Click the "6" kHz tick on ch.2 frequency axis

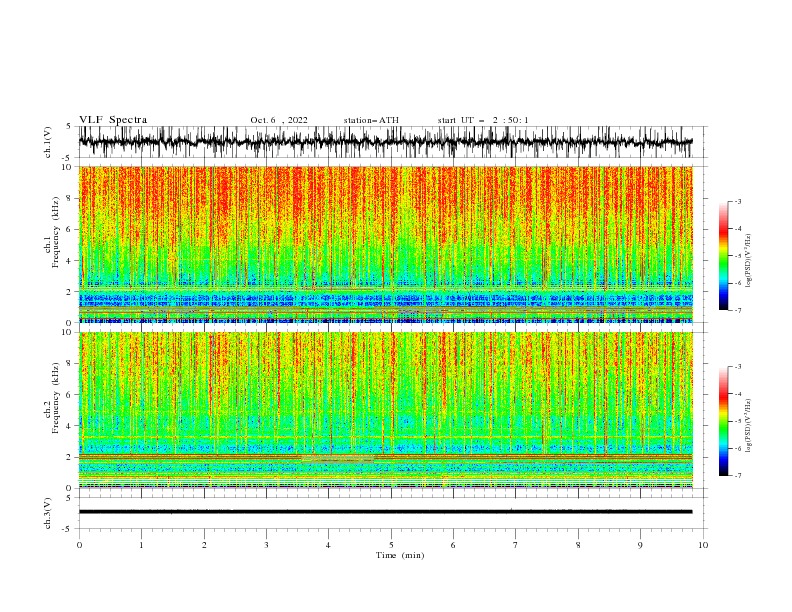point(70,395)
